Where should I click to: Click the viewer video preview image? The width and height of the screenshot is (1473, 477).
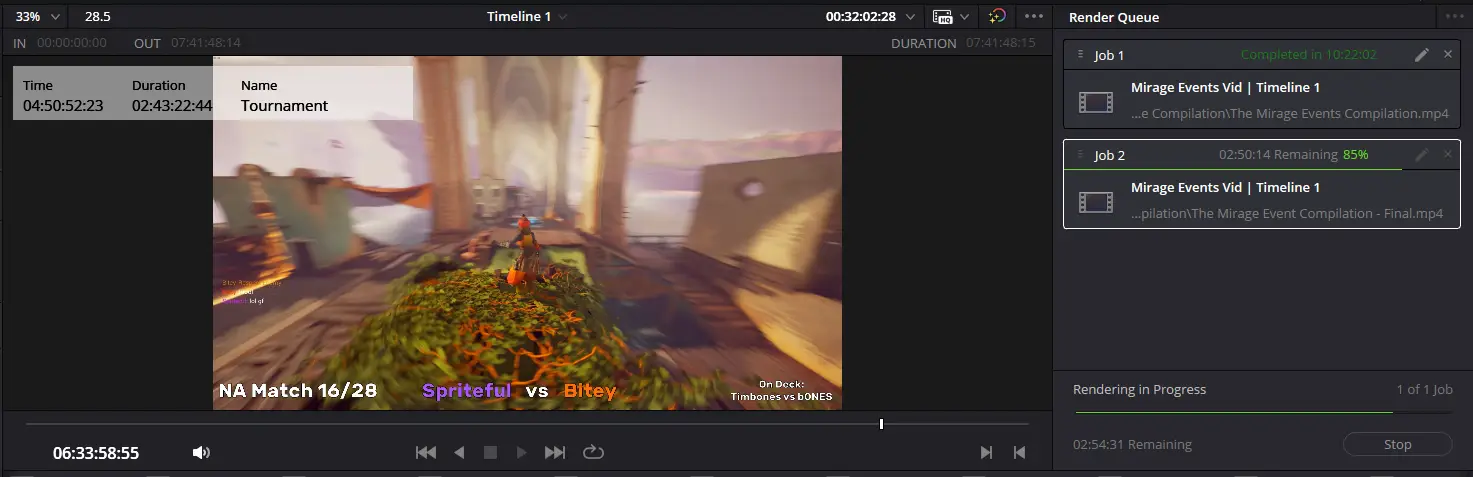(527, 232)
